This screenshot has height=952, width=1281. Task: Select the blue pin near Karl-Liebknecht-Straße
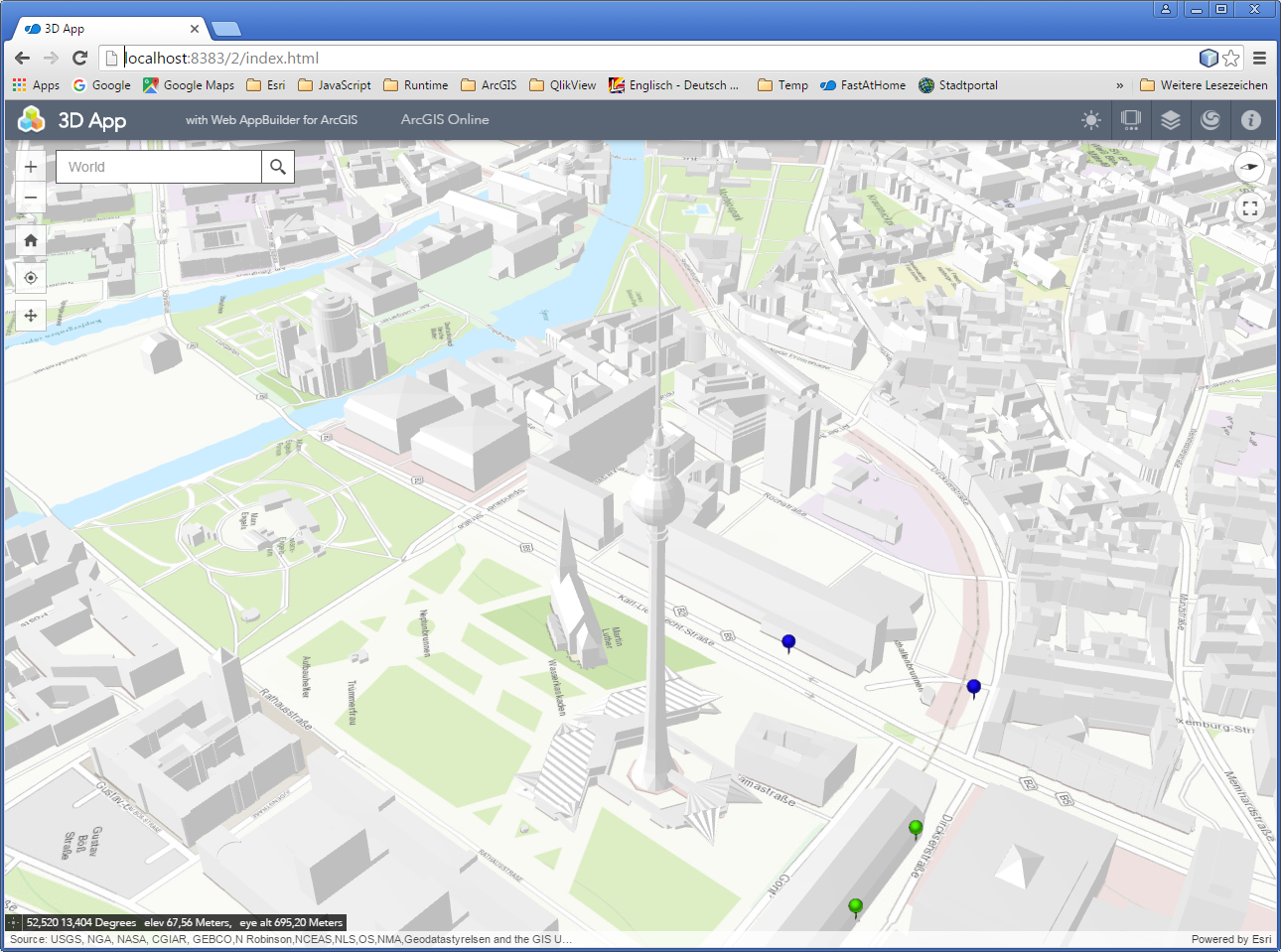(x=788, y=643)
